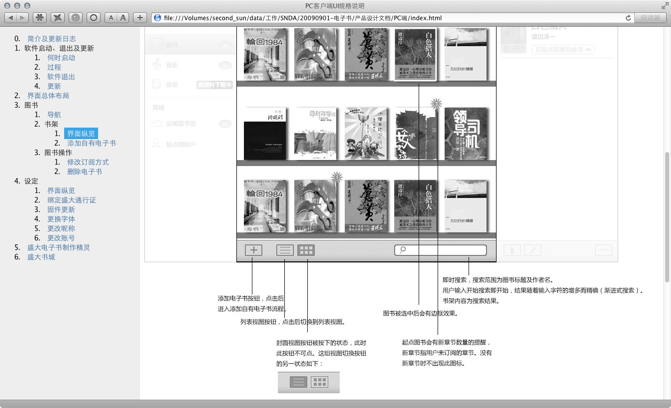This screenshot has width=671, height=408.
Task: Open the 添加自有电子书 link
Action: (x=91, y=143)
